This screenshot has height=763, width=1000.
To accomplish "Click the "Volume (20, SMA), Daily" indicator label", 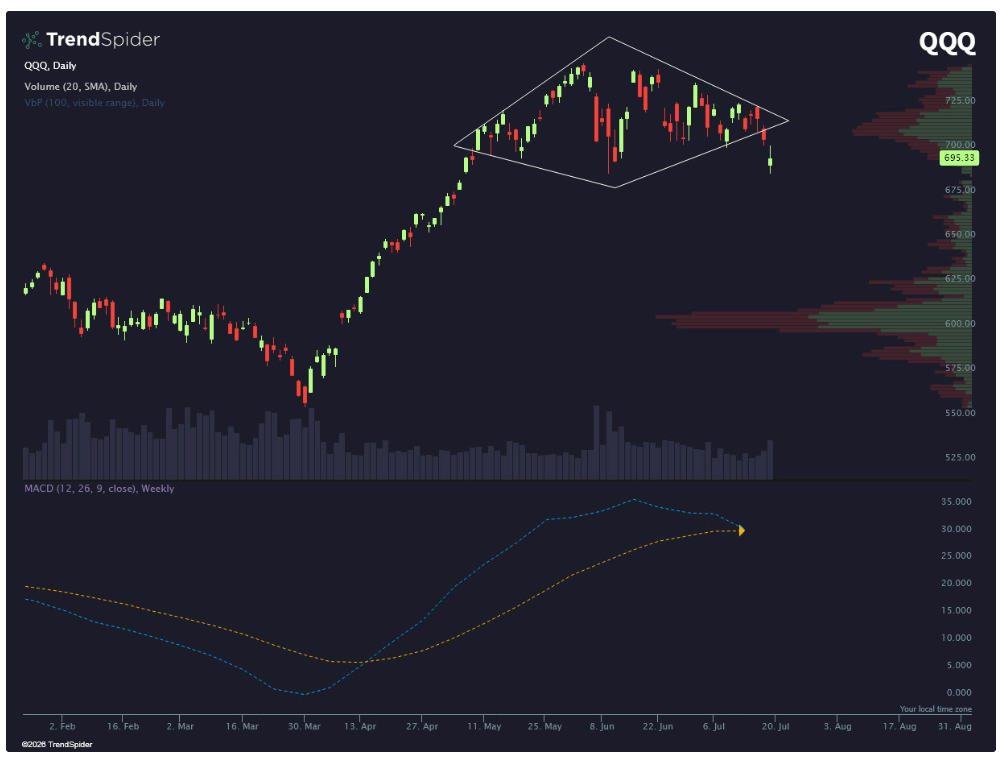I will [x=80, y=87].
